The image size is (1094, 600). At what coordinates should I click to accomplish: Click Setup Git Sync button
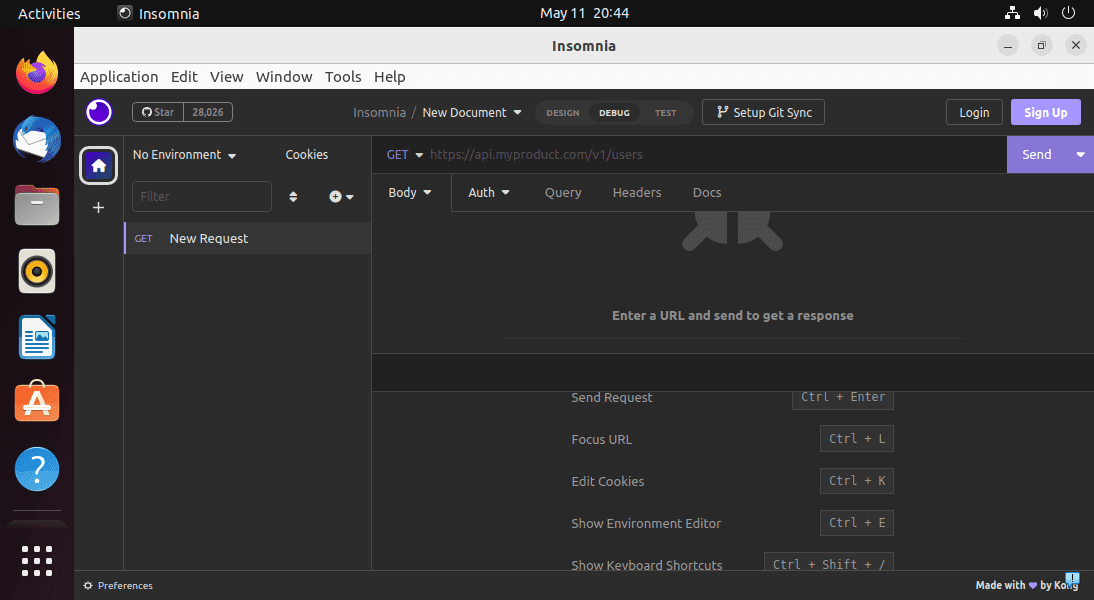[763, 112]
